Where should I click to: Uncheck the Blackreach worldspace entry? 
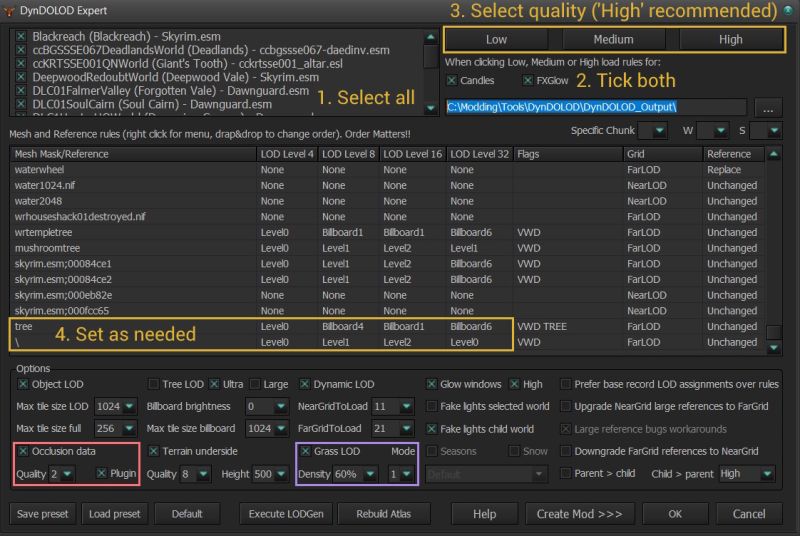(x=20, y=36)
